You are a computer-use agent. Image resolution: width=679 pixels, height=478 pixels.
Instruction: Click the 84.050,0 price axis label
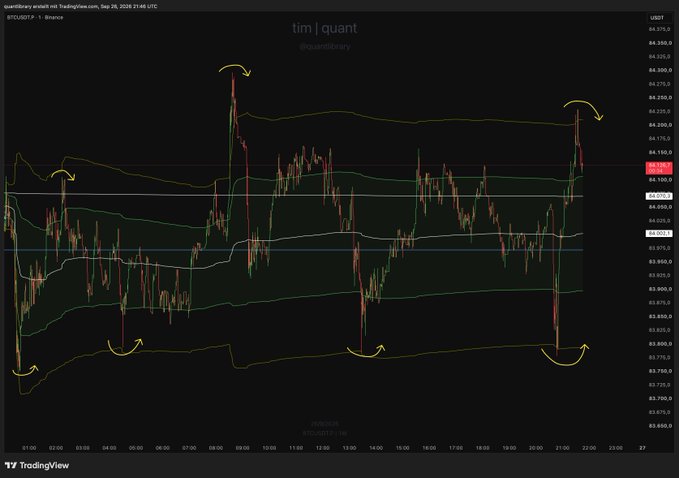tap(660, 207)
